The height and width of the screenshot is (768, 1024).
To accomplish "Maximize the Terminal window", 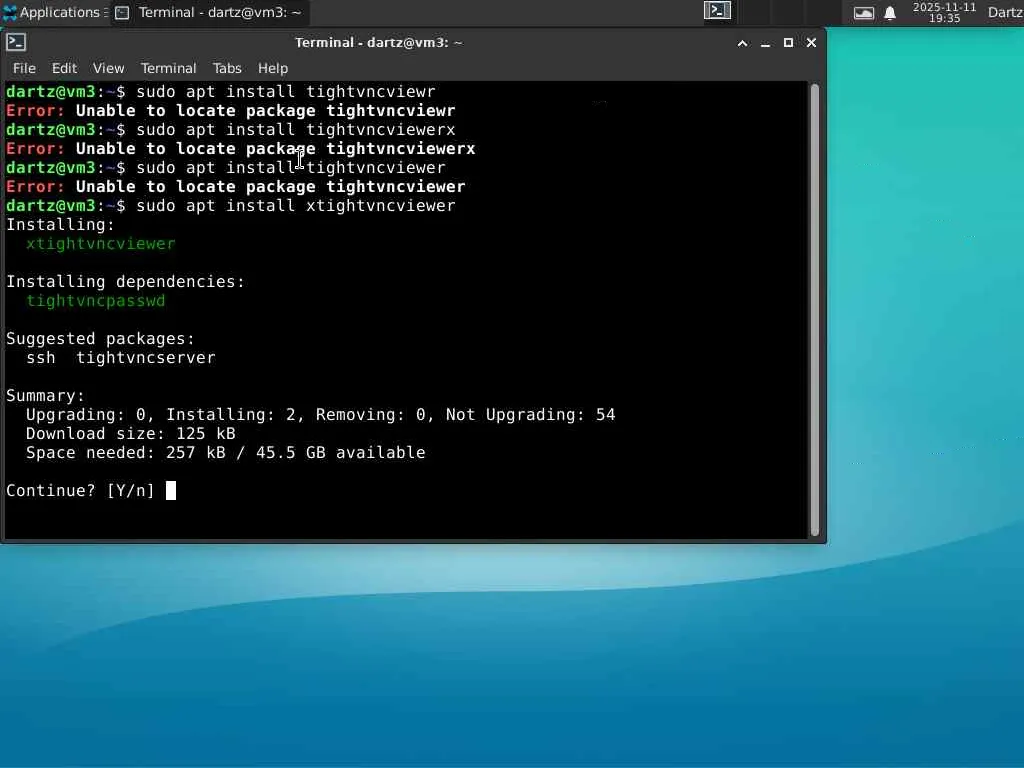I will 788,43.
